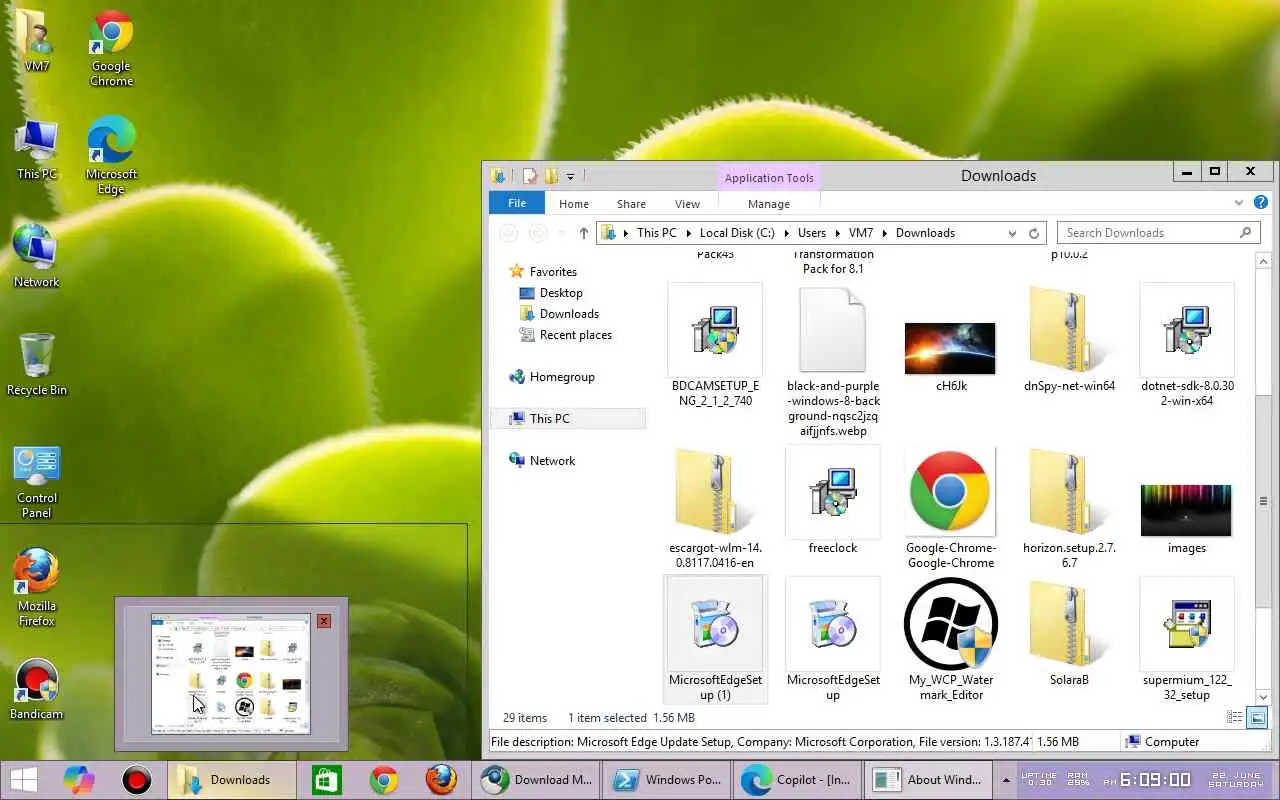Open the Store taskbar icon
This screenshot has width=1280, height=800.
(327, 780)
